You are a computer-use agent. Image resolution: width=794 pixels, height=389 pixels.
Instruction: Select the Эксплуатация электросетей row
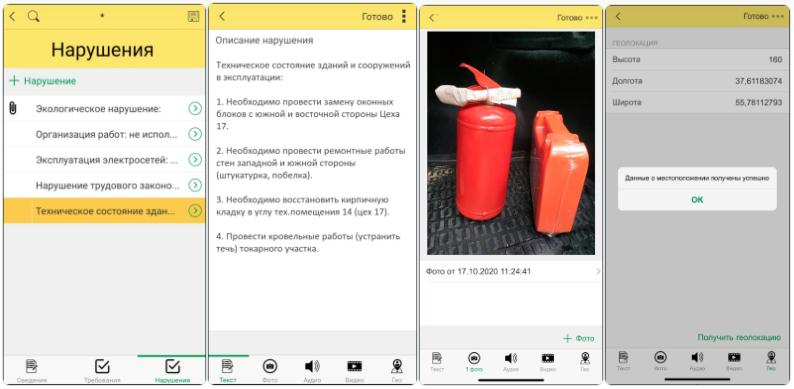(104, 160)
